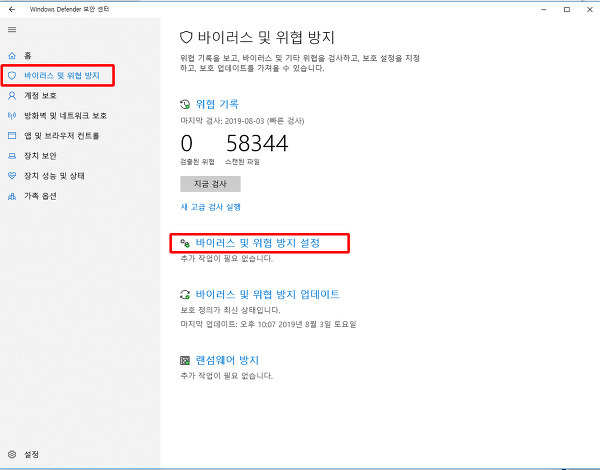Click the 장치 보안 laptop icon
Image resolution: width=600 pixels, height=470 pixels.
[x=12, y=156]
